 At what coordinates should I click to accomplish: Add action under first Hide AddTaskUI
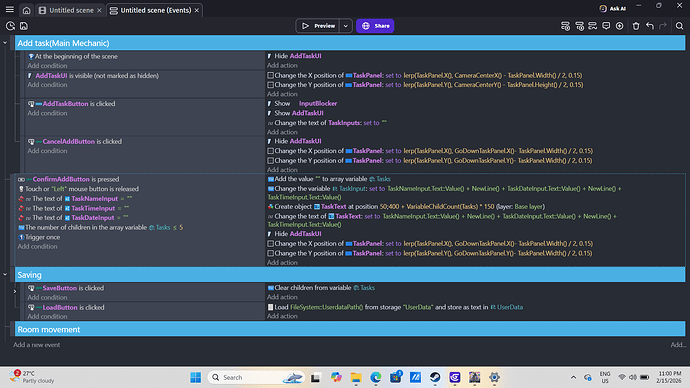tap(282, 66)
